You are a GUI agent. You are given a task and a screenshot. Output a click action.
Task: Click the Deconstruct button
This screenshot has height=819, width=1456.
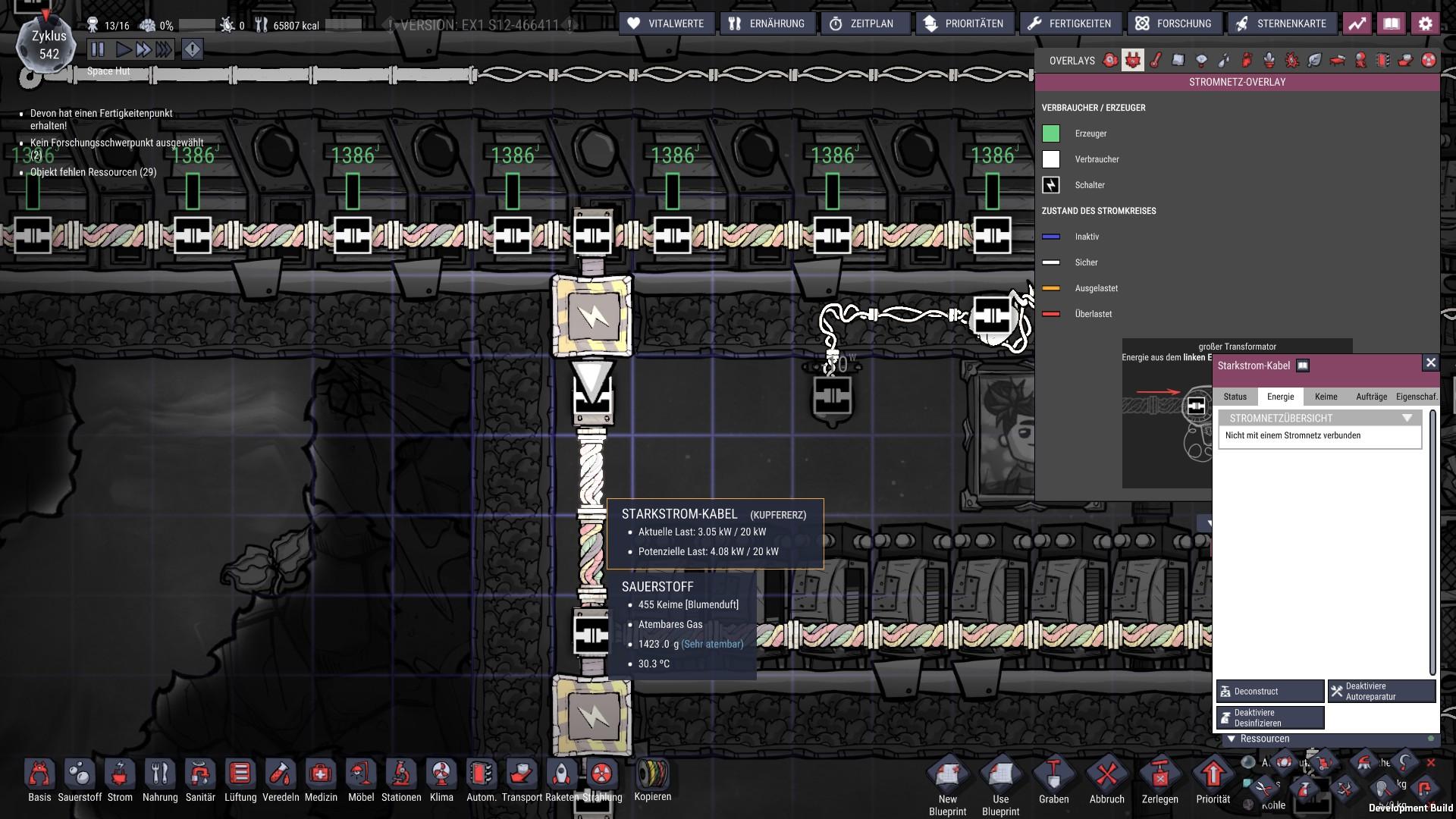coord(1270,691)
